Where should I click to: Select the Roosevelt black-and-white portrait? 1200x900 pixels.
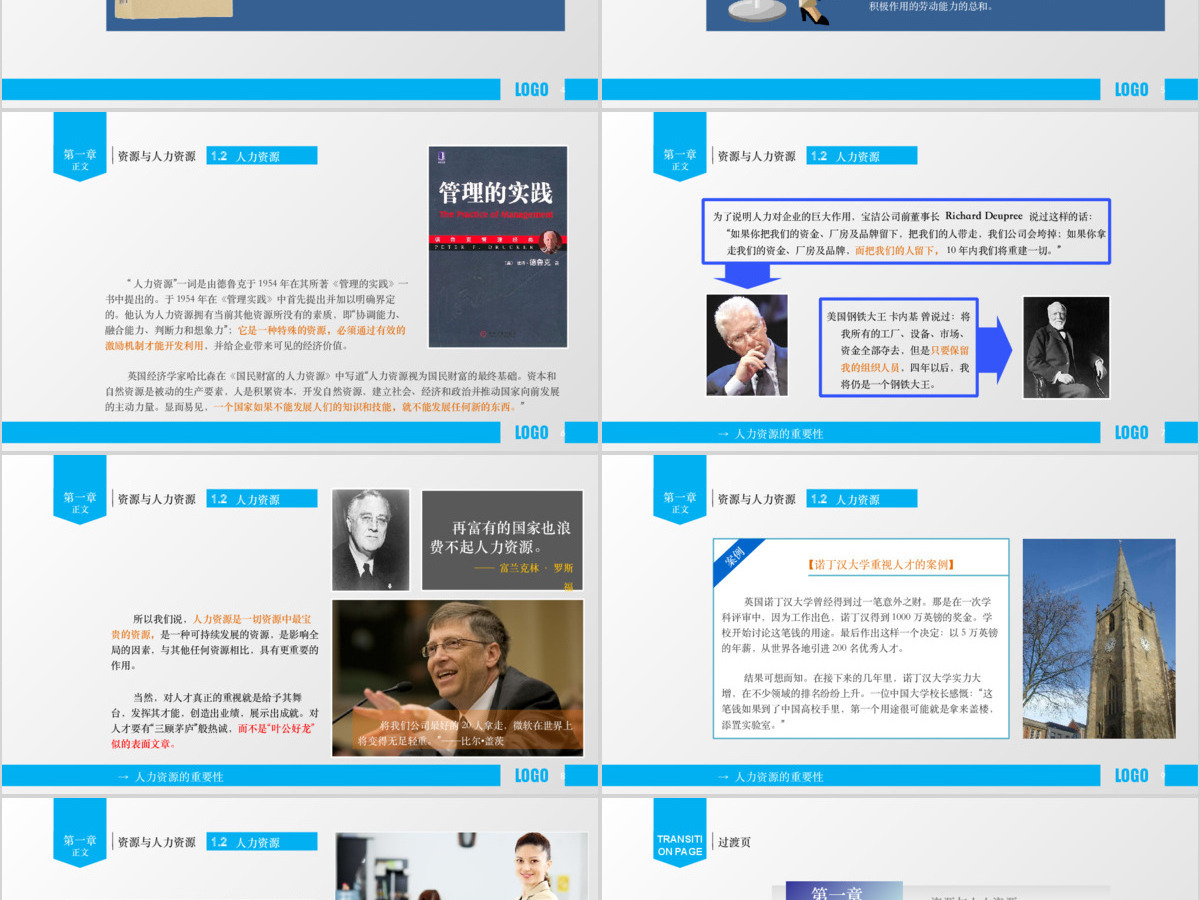[x=371, y=540]
